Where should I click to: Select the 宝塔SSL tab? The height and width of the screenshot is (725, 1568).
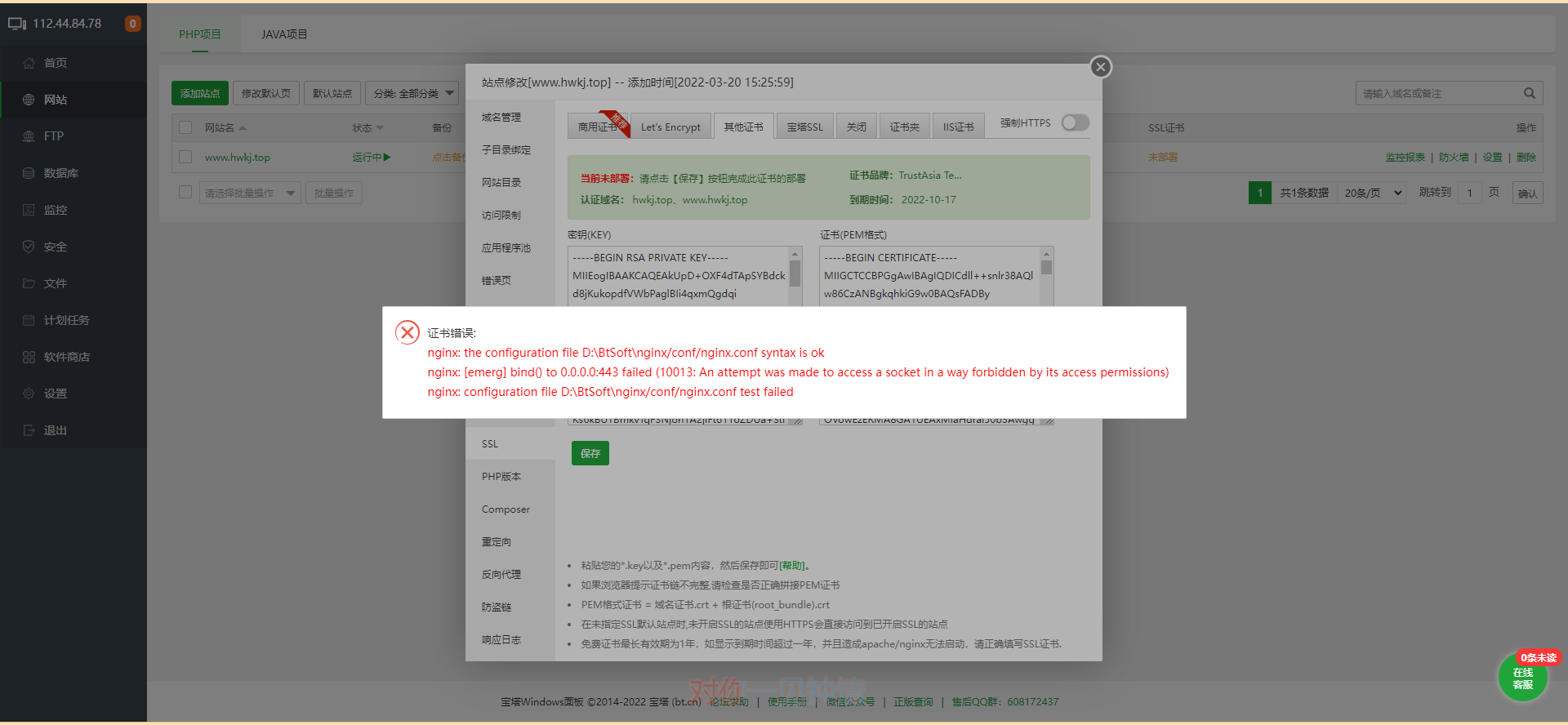[x=805, y=127]
